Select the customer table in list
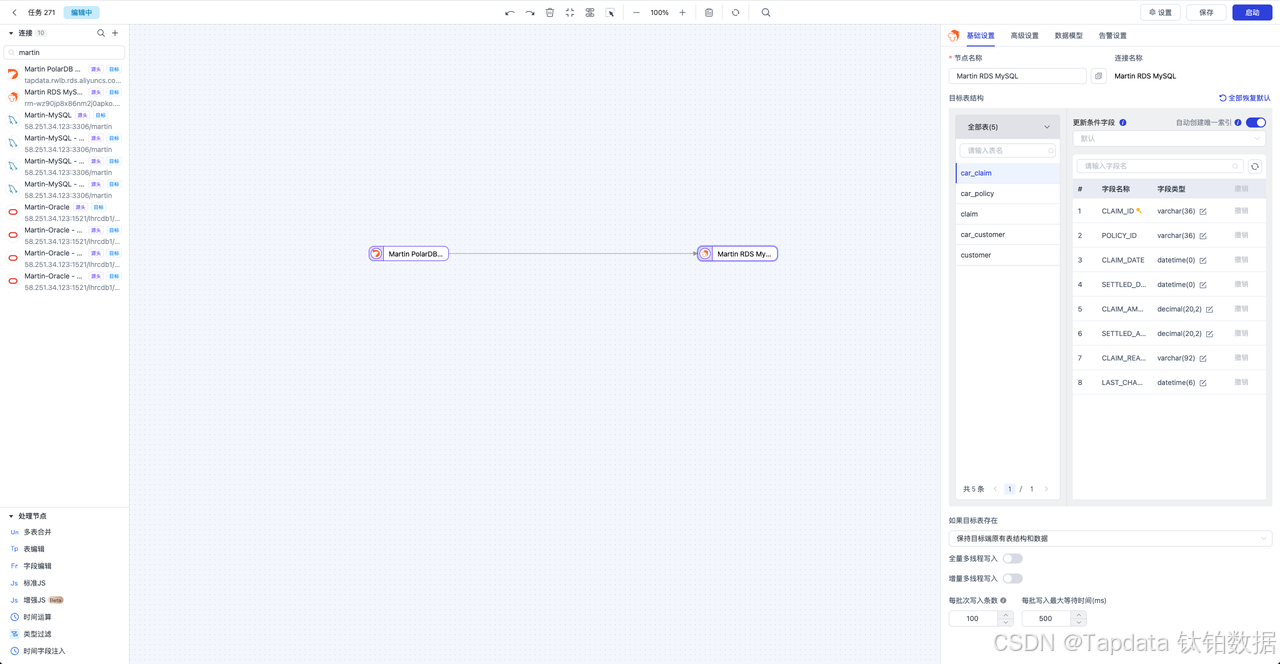1280x664 pixels. tap(1008, 255)
